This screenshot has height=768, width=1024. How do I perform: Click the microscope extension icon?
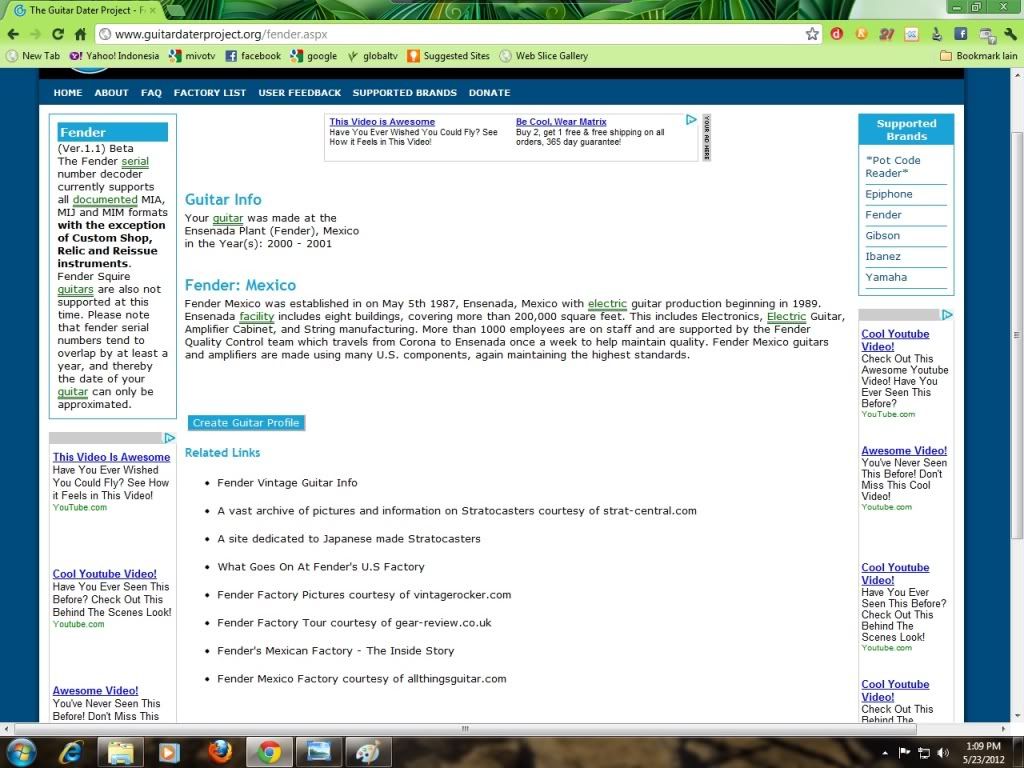936,34
